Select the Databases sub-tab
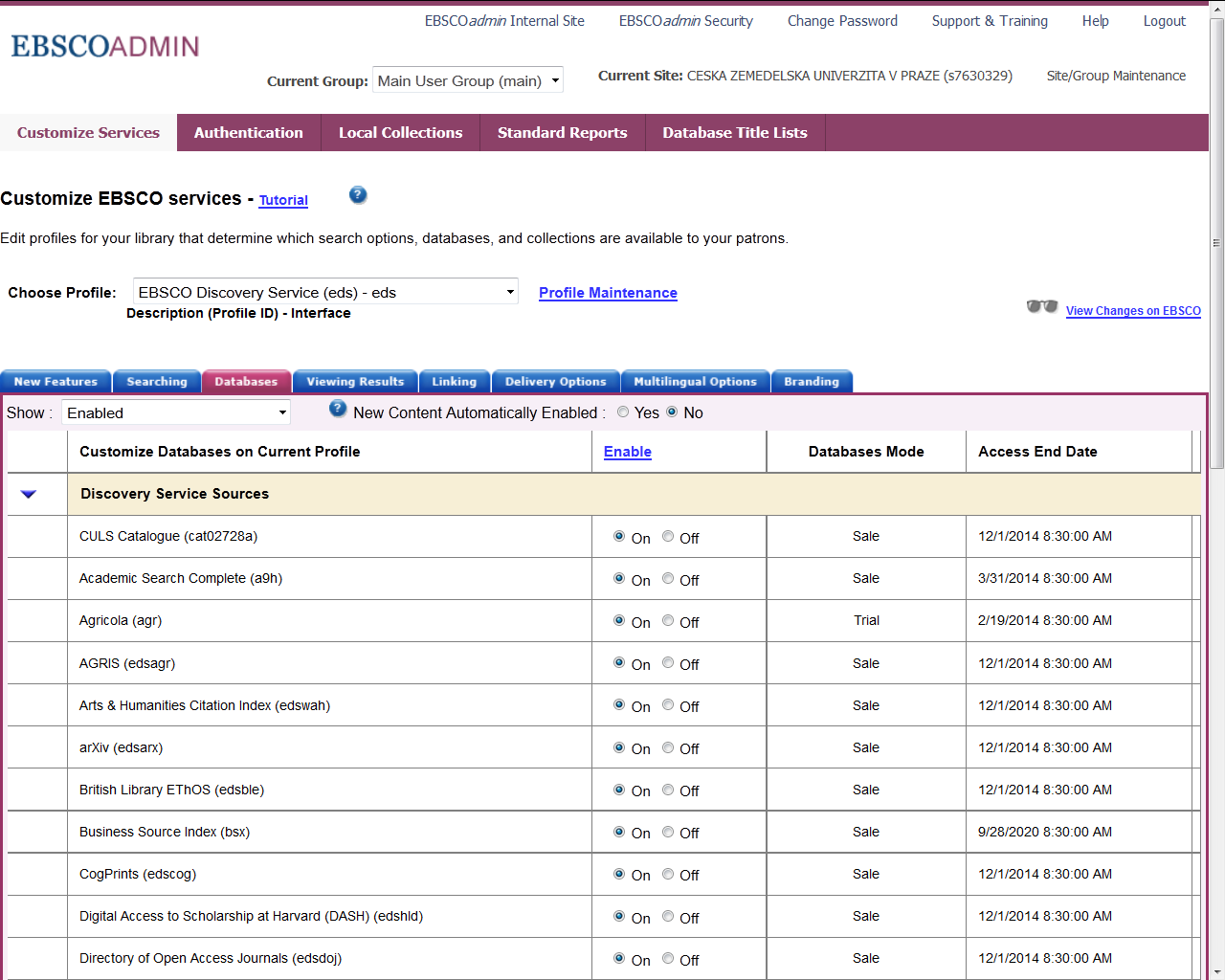The height and width of the screenshot is (980, 1225). click(246, 381)
